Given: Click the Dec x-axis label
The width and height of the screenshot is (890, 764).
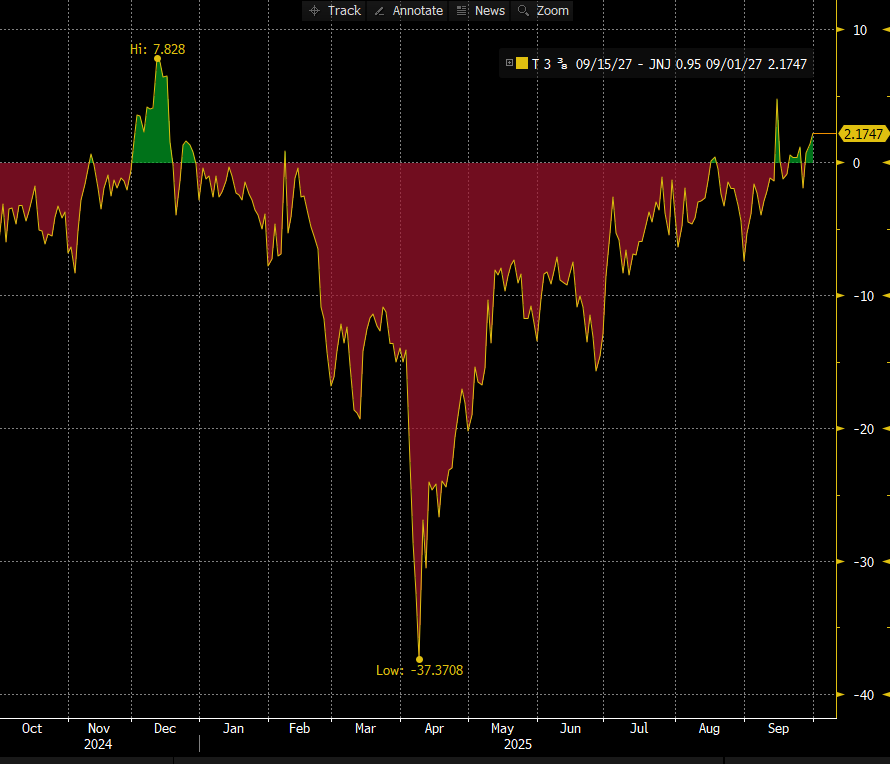Looking at the screenshot, I should pos(165,728).
